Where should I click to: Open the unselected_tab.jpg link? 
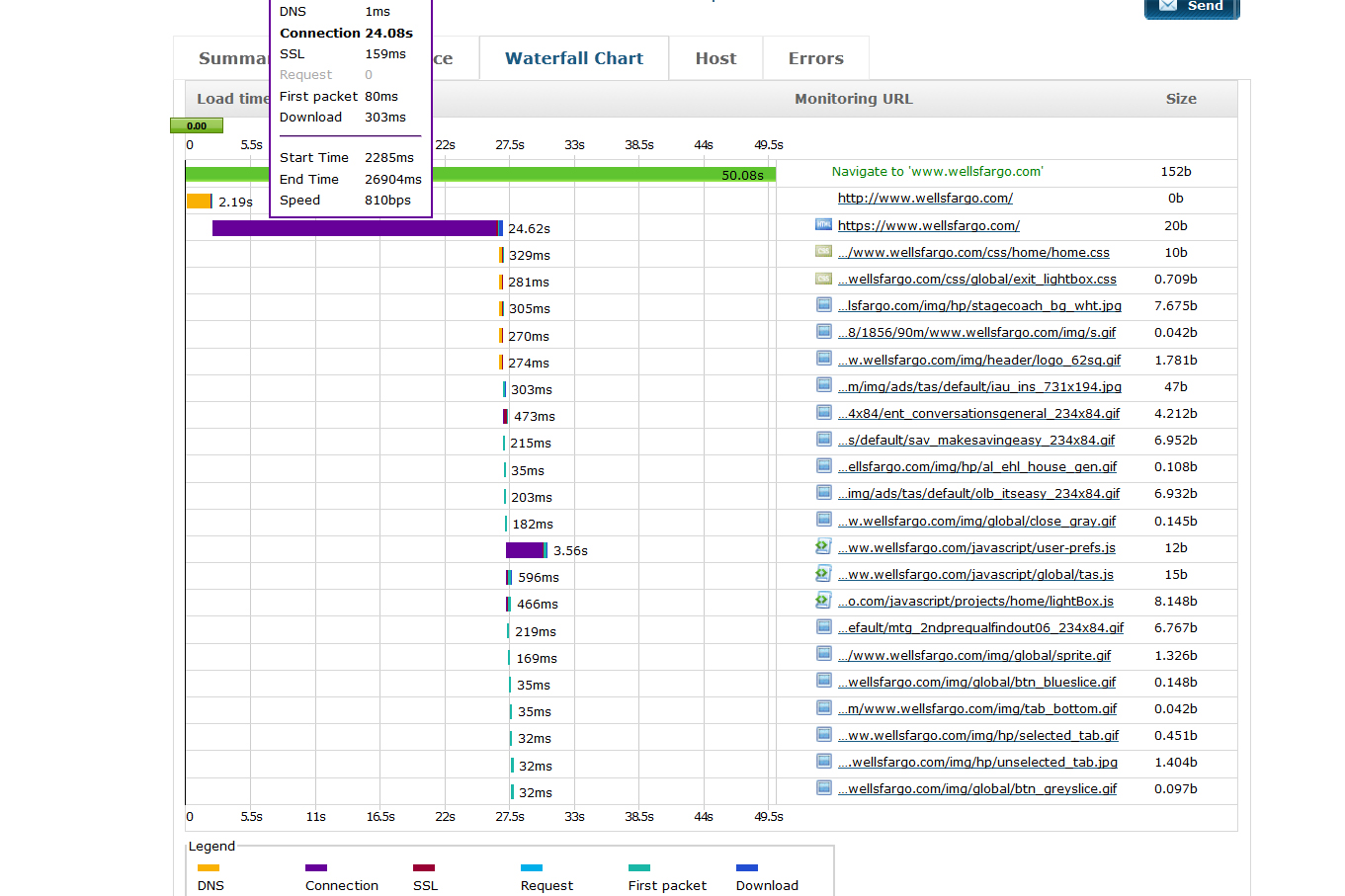pos(977,763)
